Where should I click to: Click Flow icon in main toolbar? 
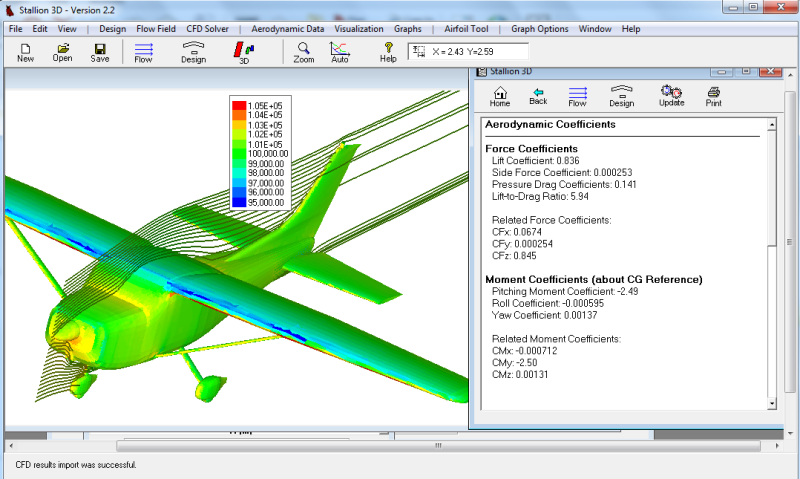(143, 53)
